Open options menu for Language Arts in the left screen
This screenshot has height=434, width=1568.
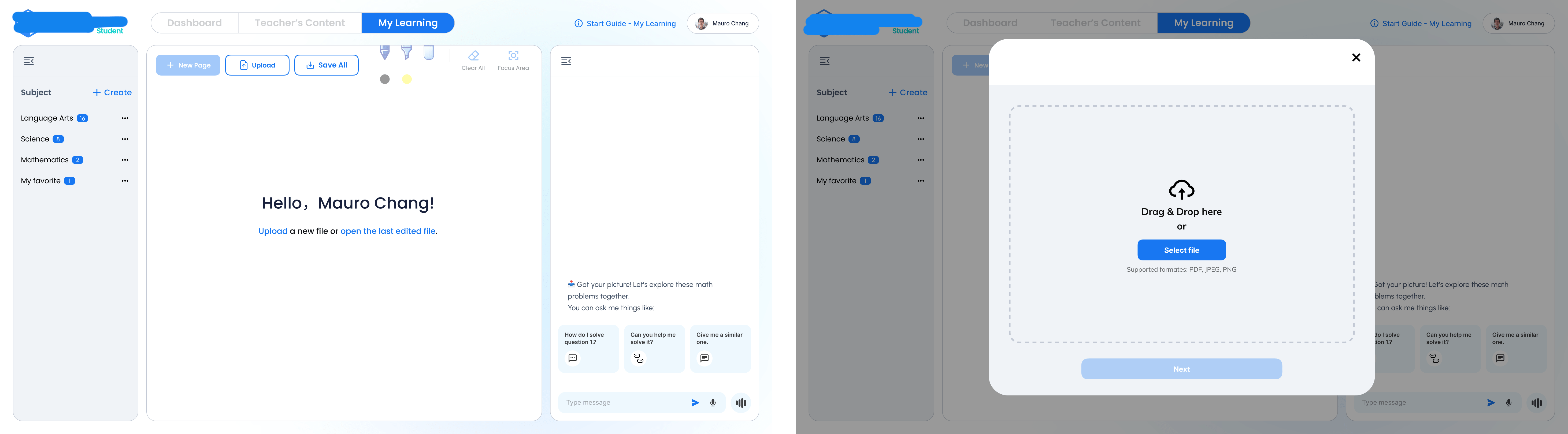pos(125,118)
